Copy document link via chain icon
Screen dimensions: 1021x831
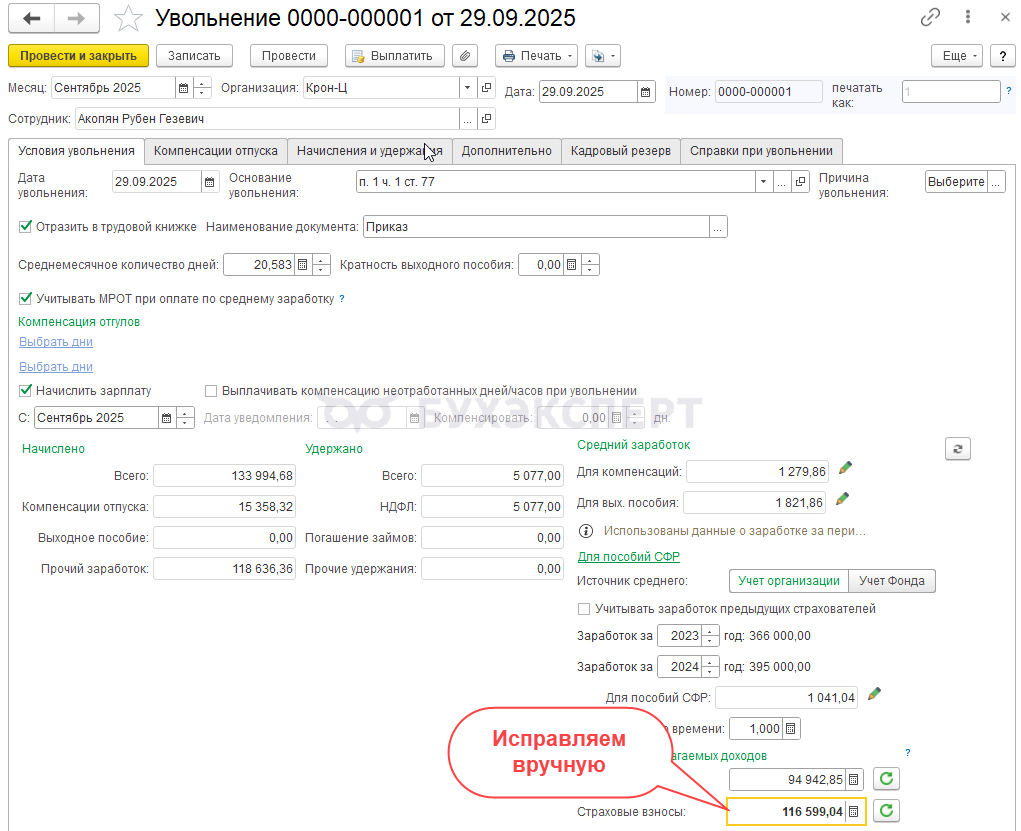(930, 18)
